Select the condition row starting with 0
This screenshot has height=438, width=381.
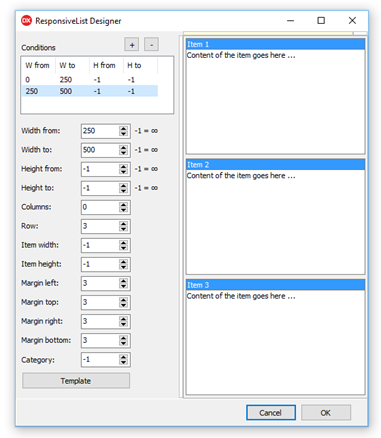click(x=90, y=80)
